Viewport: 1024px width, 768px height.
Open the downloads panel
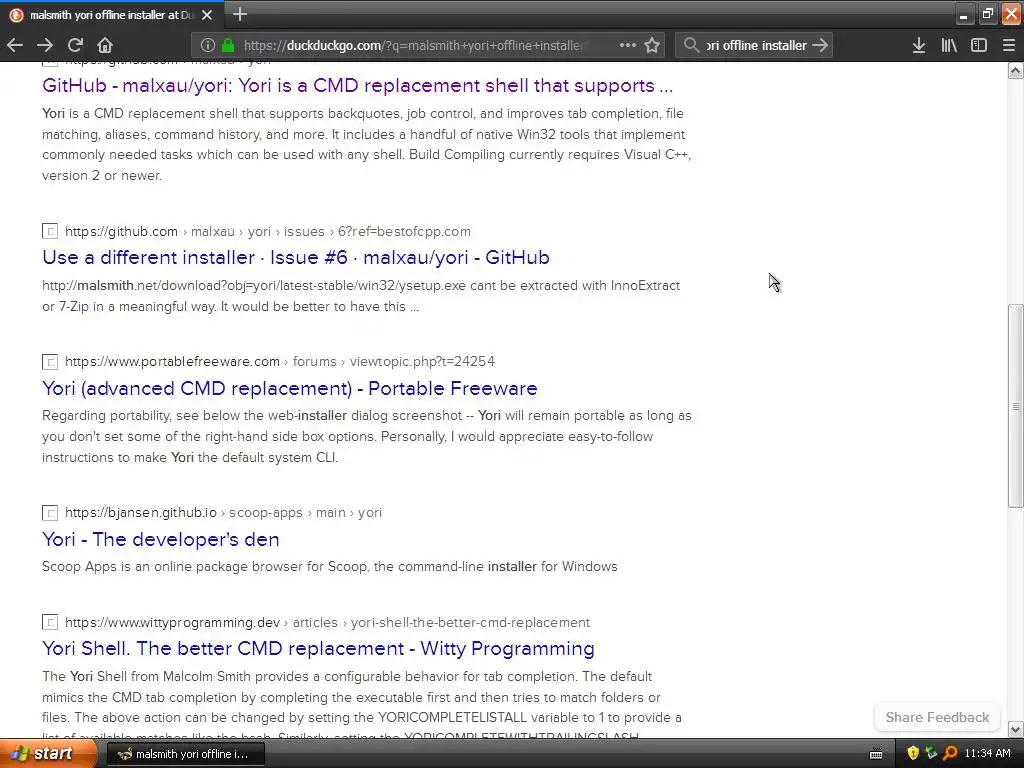(x=918, y=45)
